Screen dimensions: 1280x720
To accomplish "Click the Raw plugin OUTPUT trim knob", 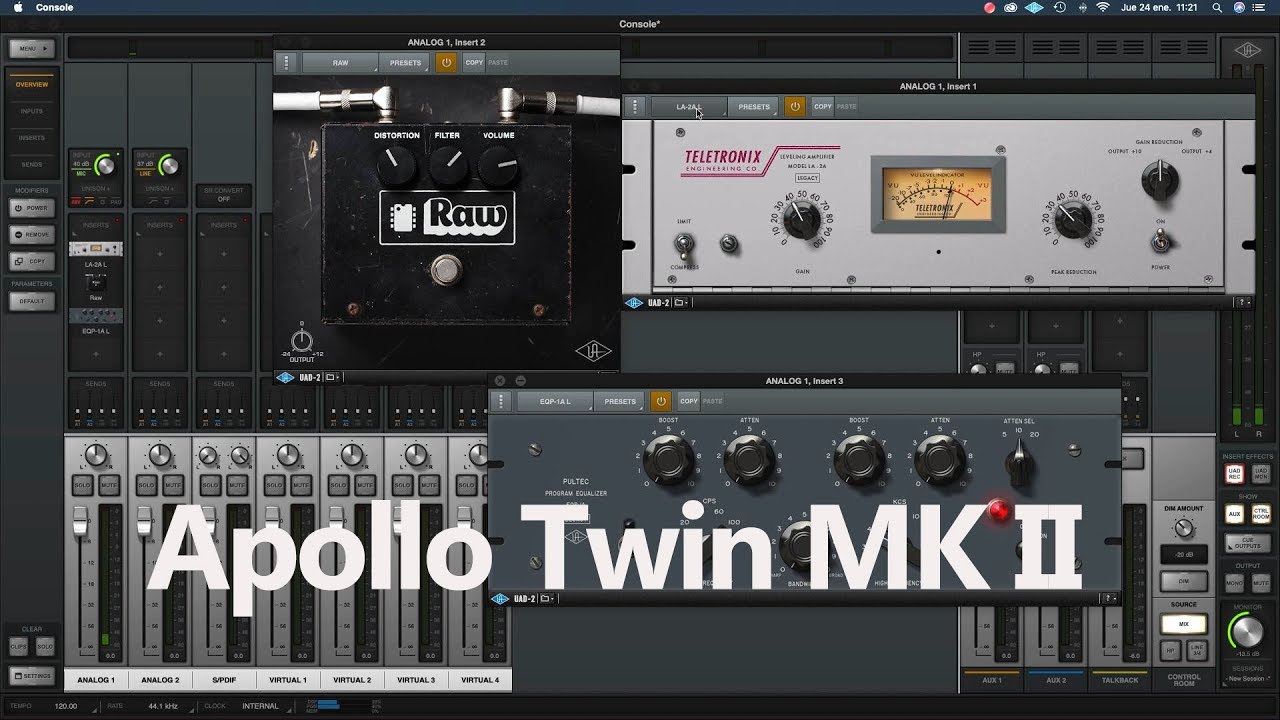I will (301, 342).
